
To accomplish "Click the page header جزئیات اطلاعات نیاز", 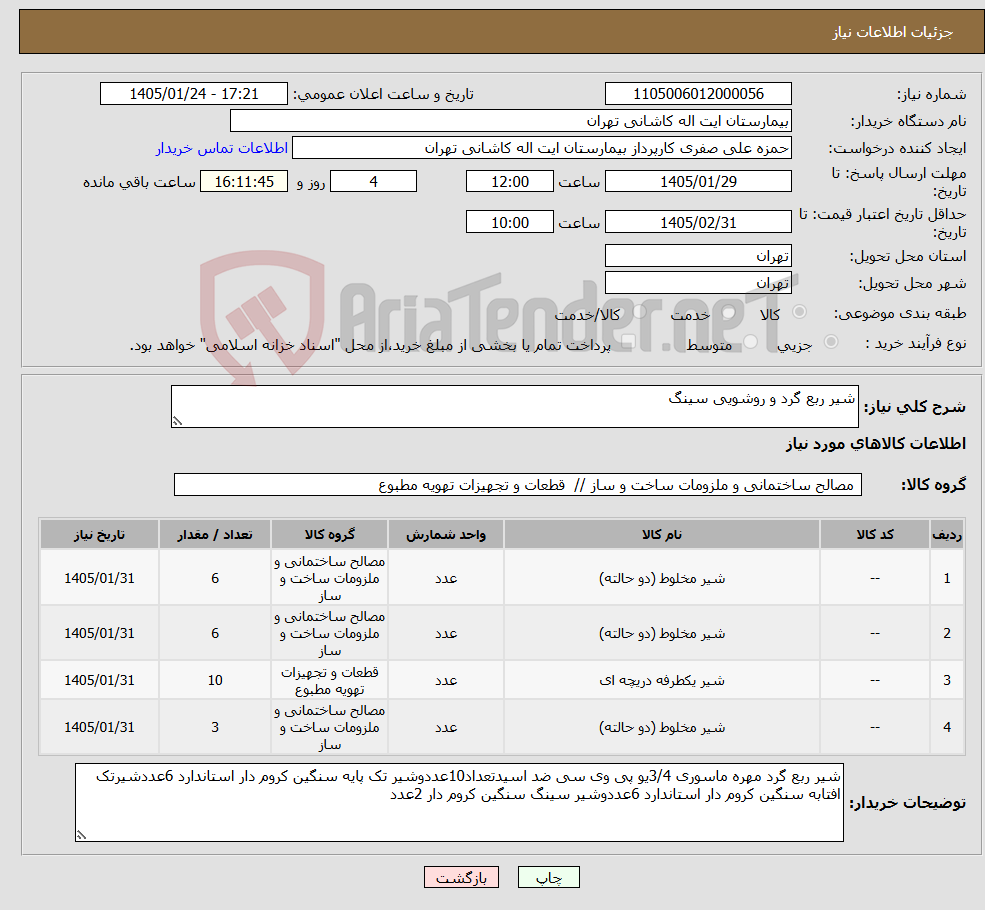I will click(893, 32).
